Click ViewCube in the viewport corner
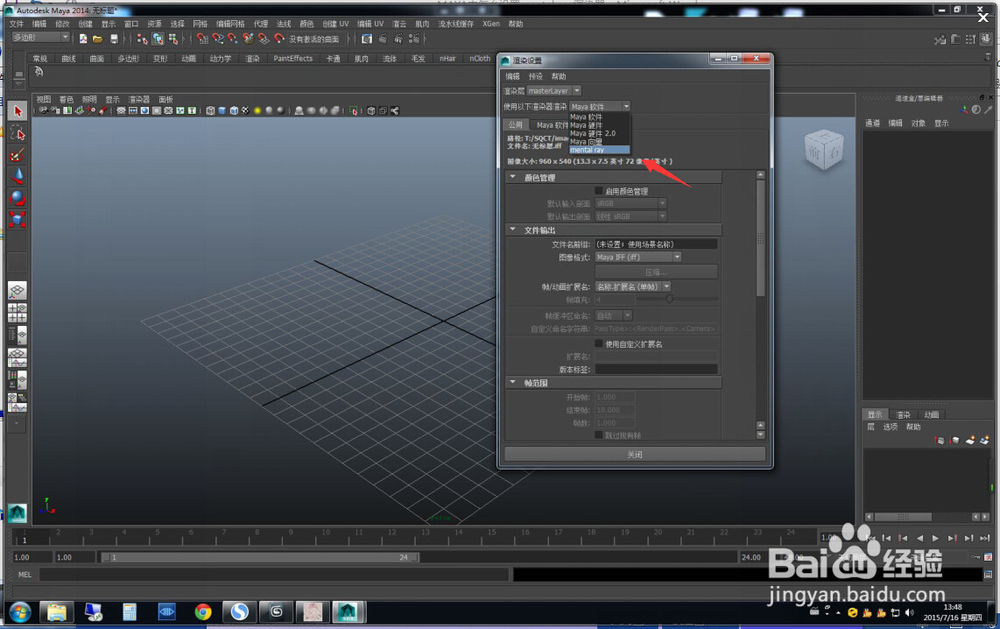 tap(824, 151)
